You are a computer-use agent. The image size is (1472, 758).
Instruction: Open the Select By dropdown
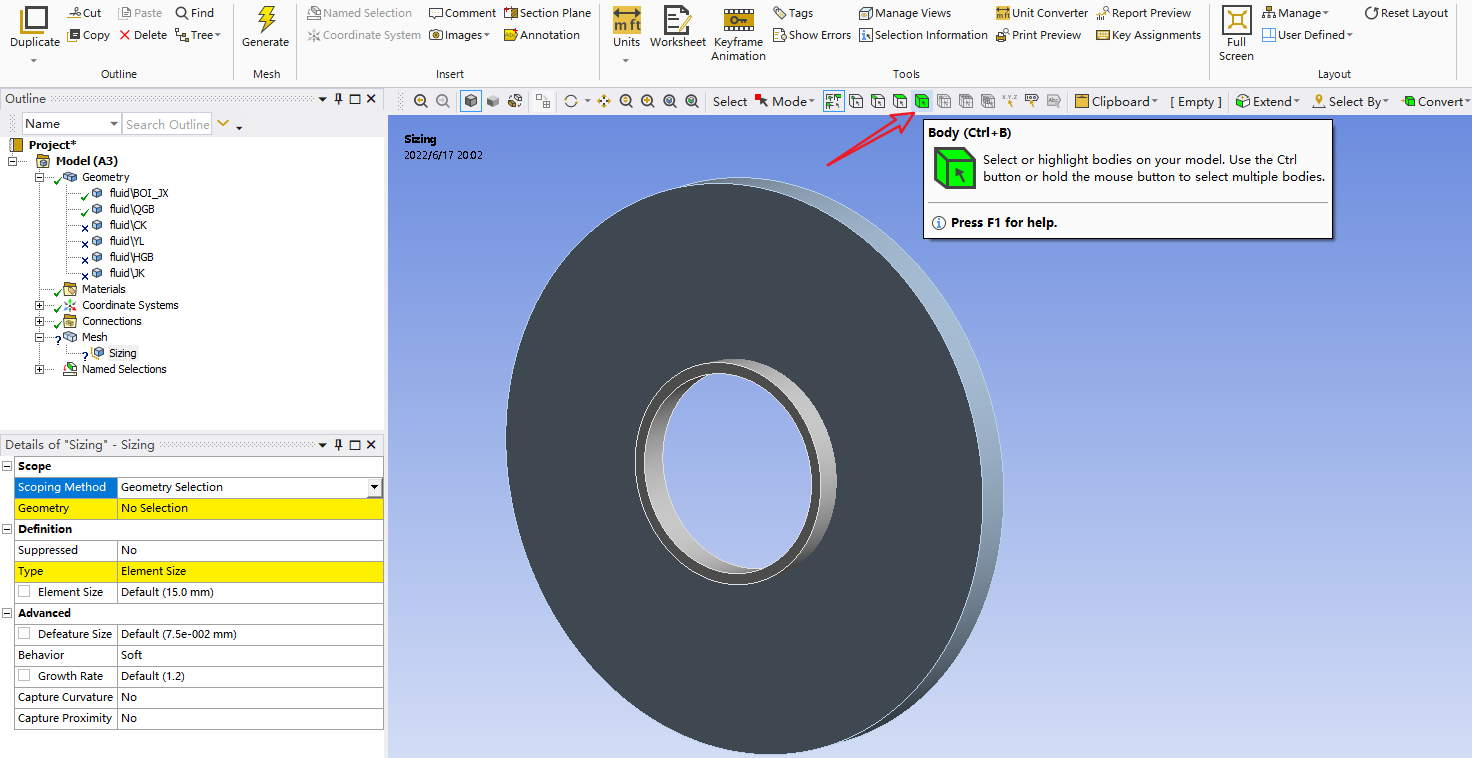[x=1351, y=101]
